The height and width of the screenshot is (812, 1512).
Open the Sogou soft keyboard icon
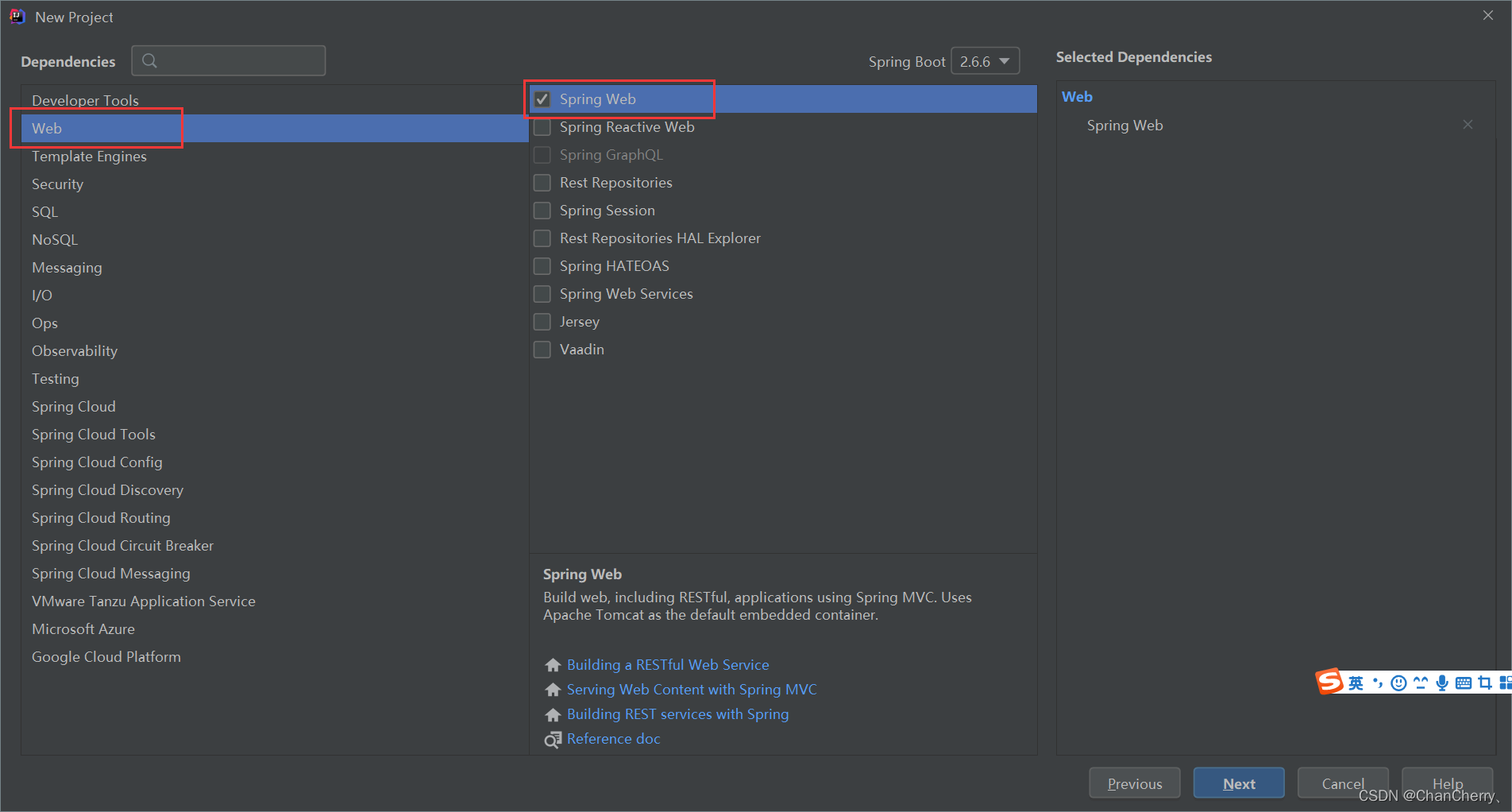point(1464,683)
